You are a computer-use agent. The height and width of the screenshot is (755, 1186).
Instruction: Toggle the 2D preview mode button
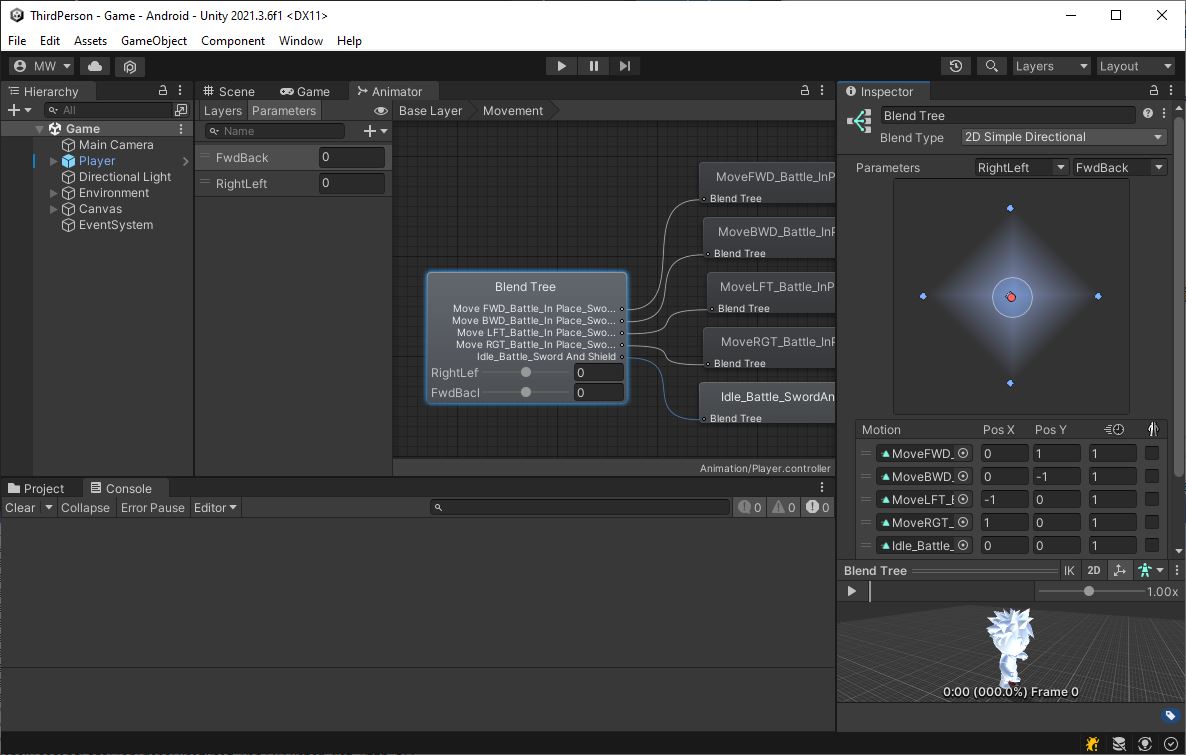point(1094,570)
